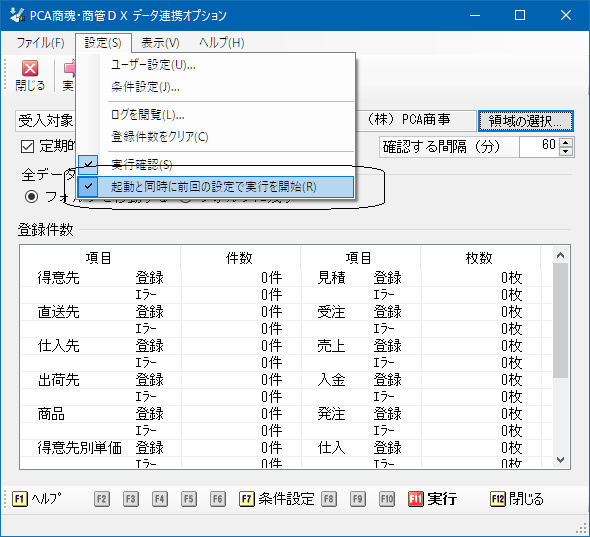Choose ユーザー設定(U)... from the menu

(x=215, y=65)
